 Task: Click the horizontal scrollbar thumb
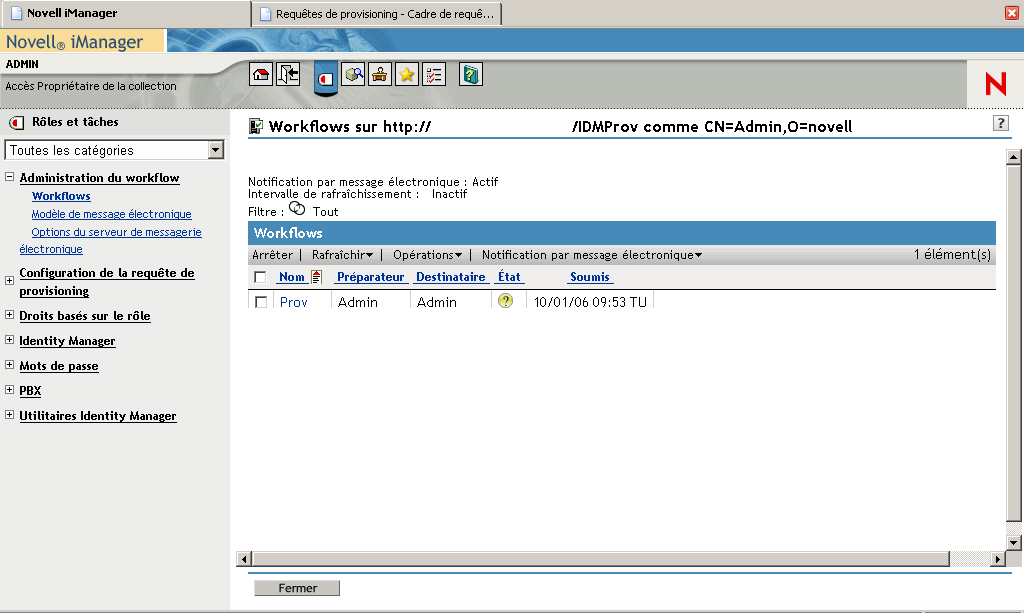601,559
